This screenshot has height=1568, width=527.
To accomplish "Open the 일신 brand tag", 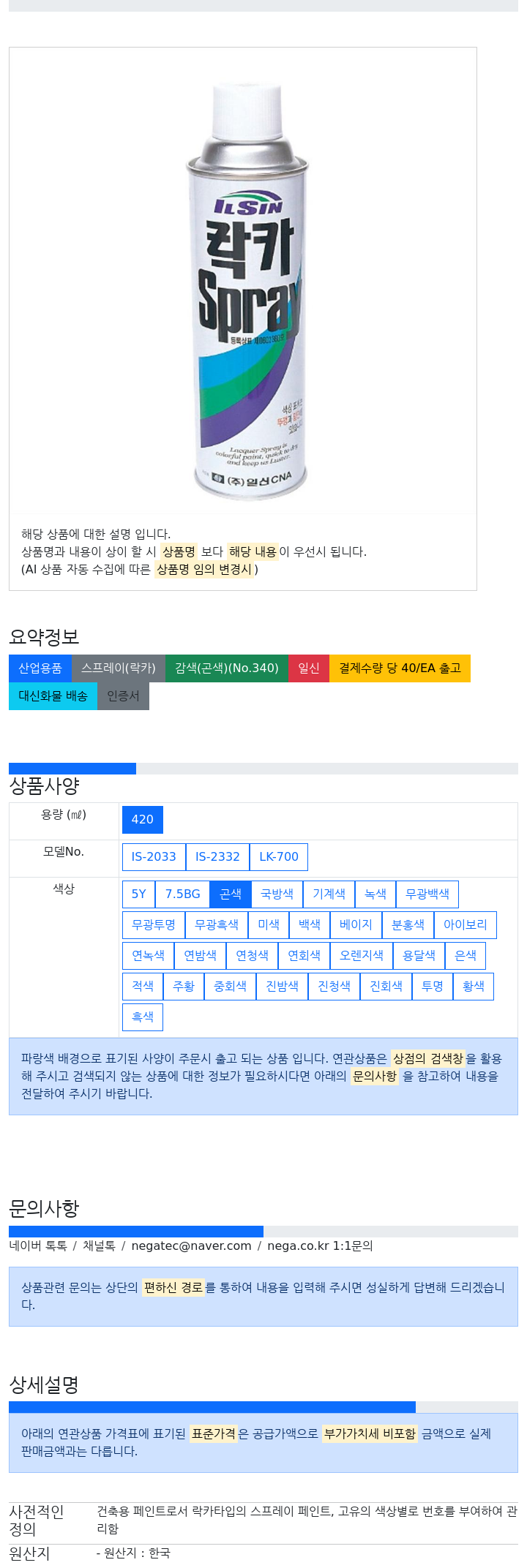I will coord(309,668).
